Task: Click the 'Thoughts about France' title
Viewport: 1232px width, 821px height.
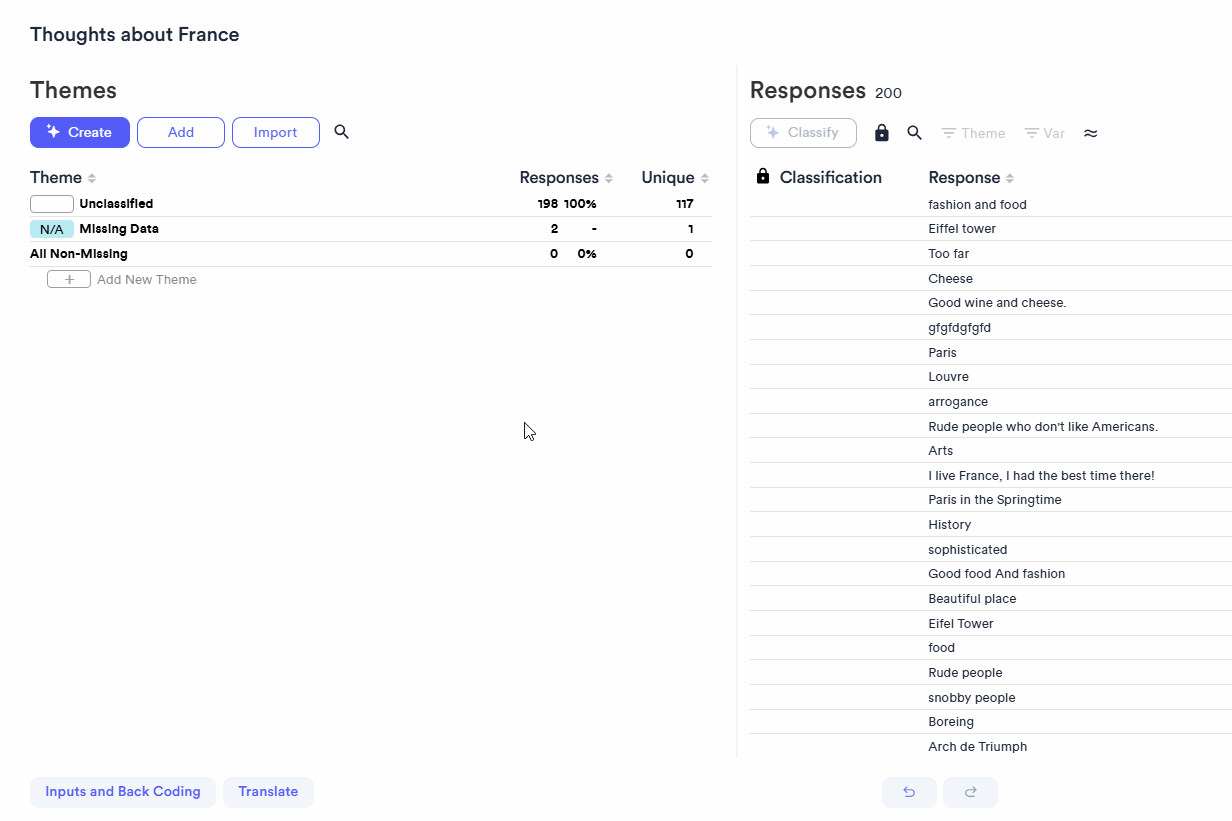Action: (135, 35)
